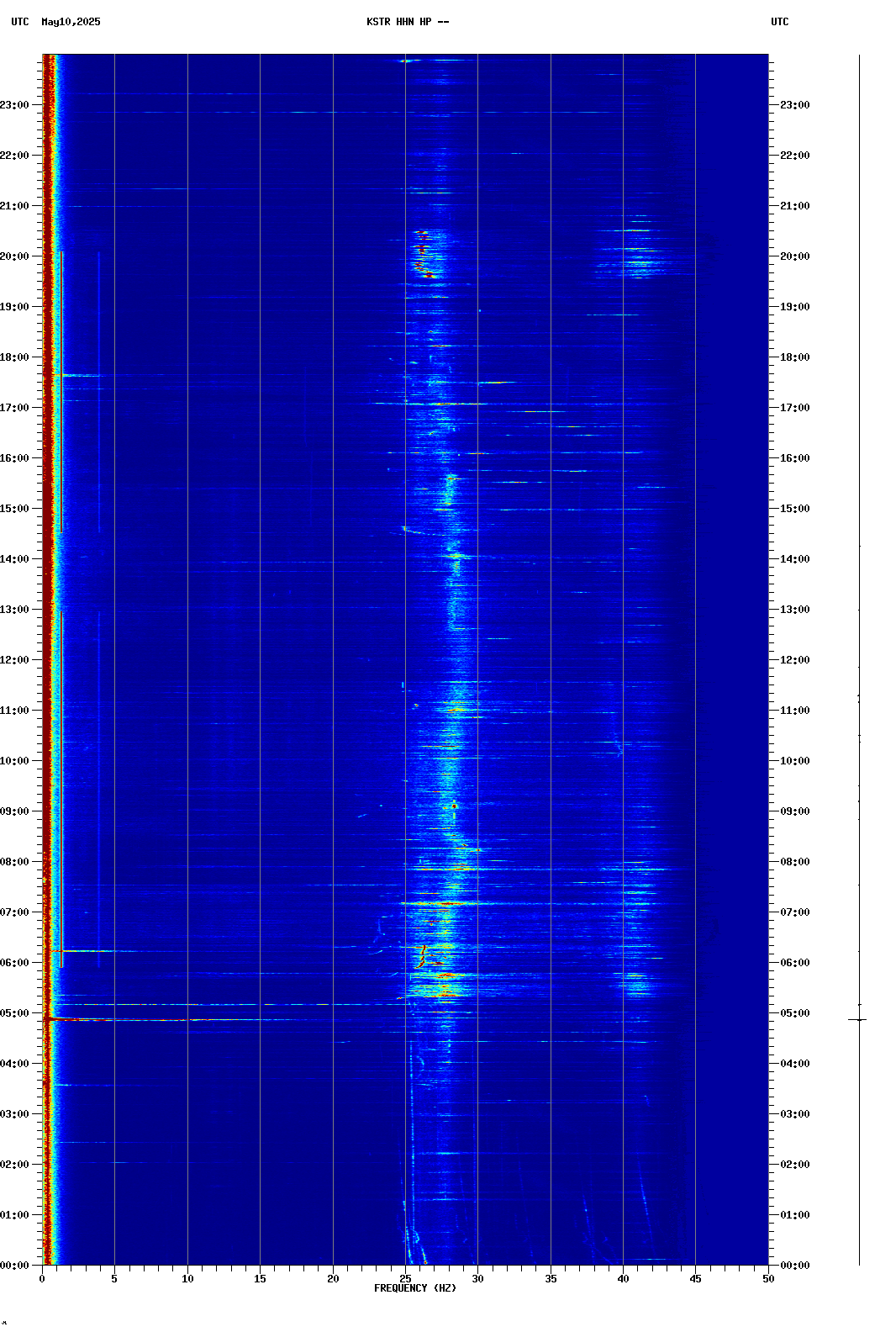Image resolution: width=896 pixels, height=1332 pixels.
Task: Click the top-left 'UTC' label
Action: point(20,22)
